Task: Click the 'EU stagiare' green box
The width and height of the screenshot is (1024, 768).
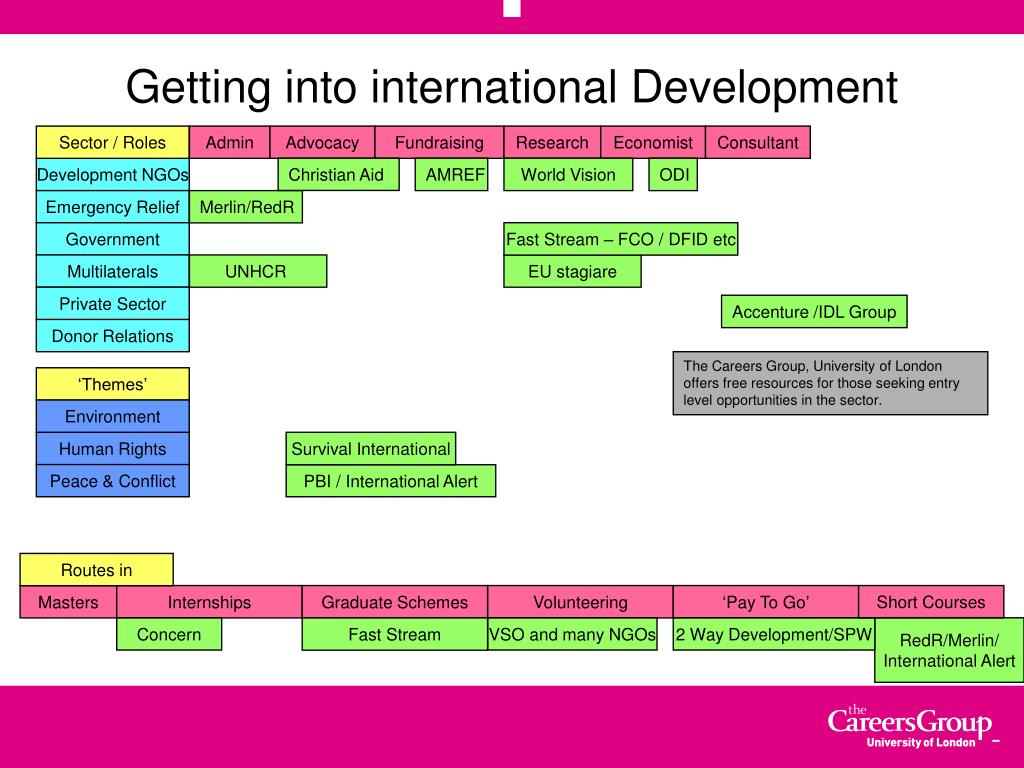Action: click(572, 272)
